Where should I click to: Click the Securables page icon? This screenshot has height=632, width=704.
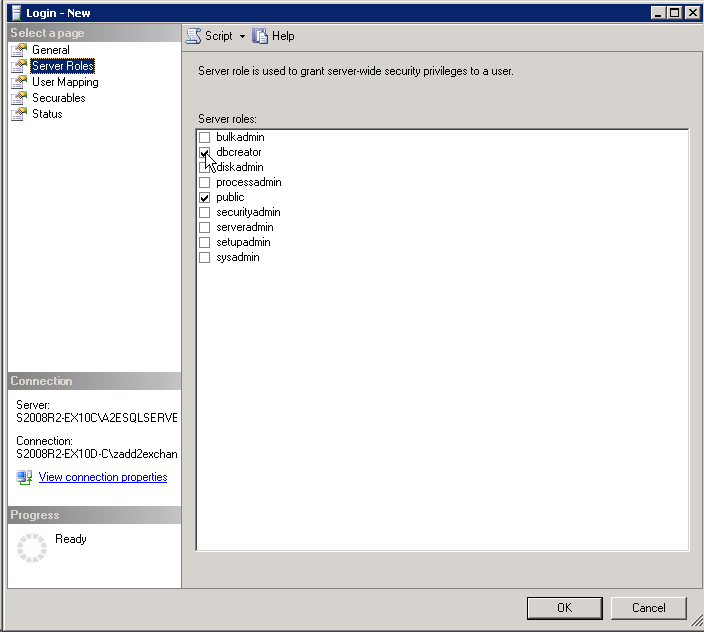(19, 98)
